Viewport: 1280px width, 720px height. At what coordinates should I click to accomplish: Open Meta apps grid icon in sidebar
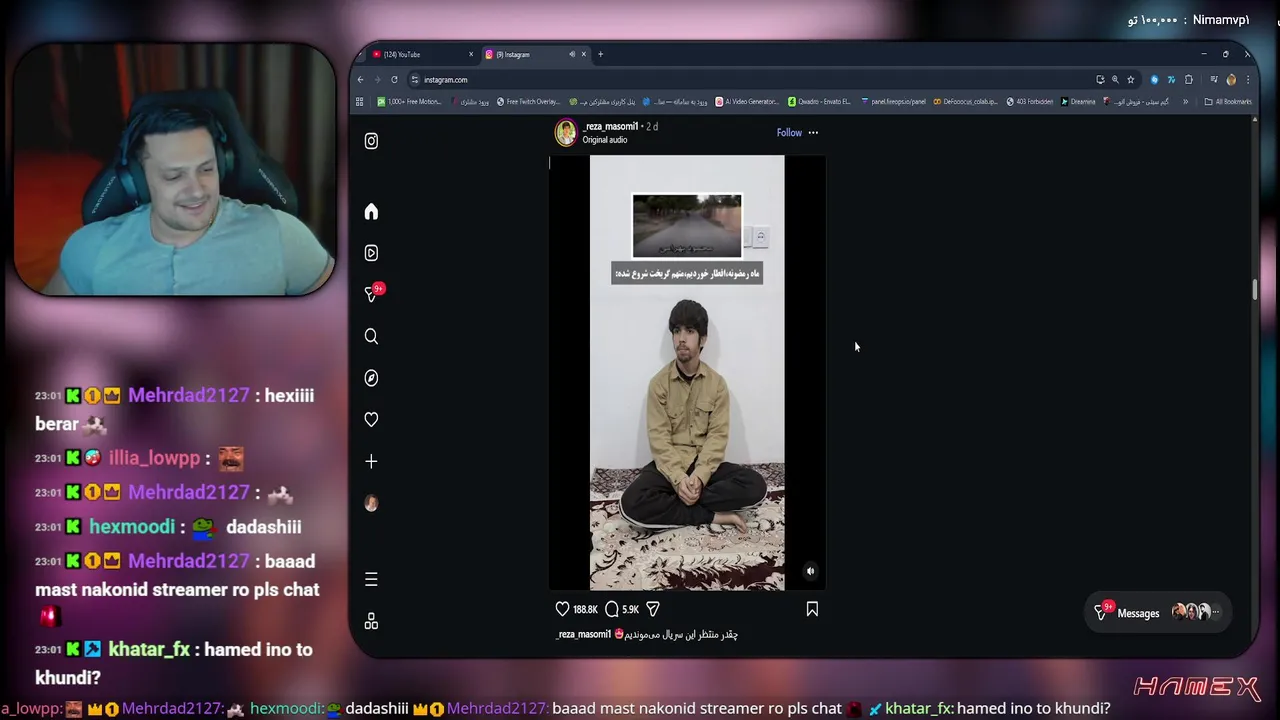click(x=371, y=621)
